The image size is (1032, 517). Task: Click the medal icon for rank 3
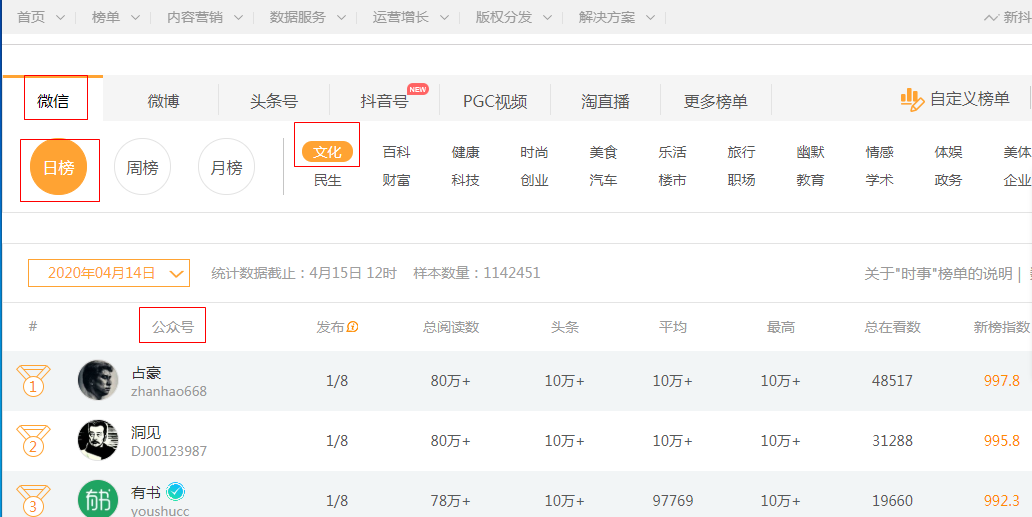(33, 500)
